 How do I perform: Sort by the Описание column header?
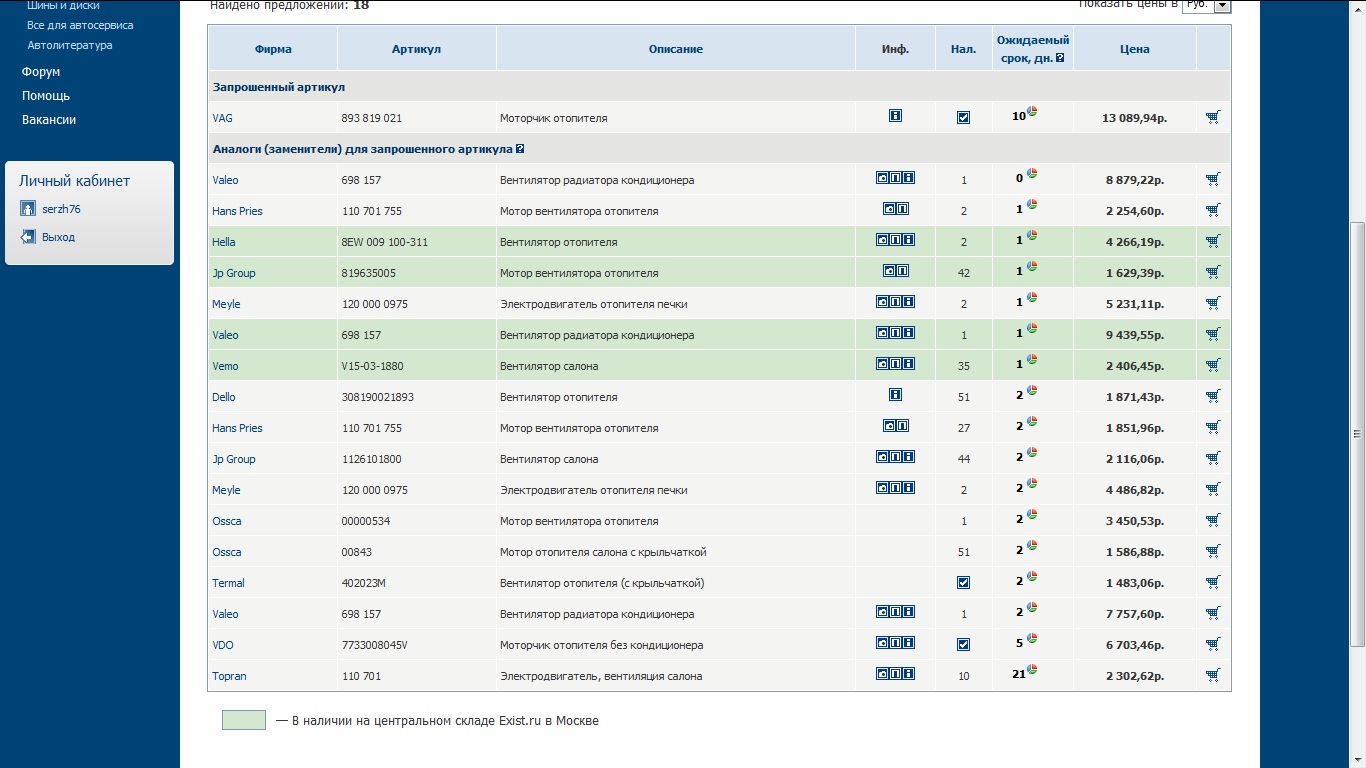coord(676,49)
